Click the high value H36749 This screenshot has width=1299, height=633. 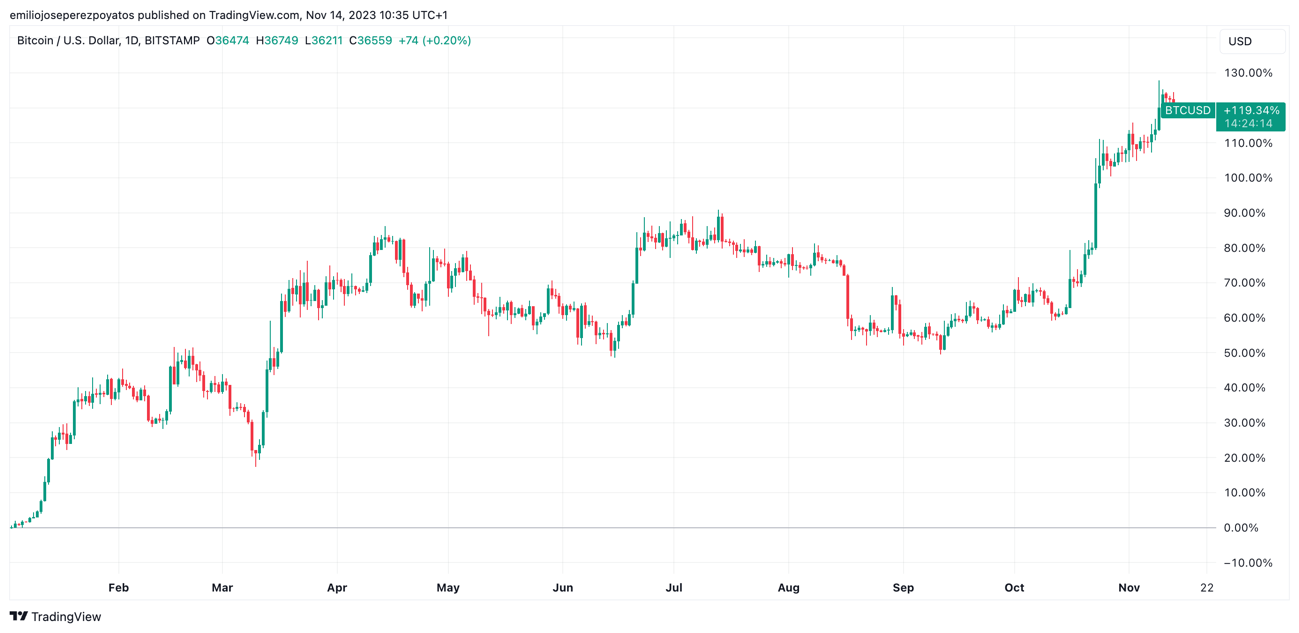pos(277,41)
